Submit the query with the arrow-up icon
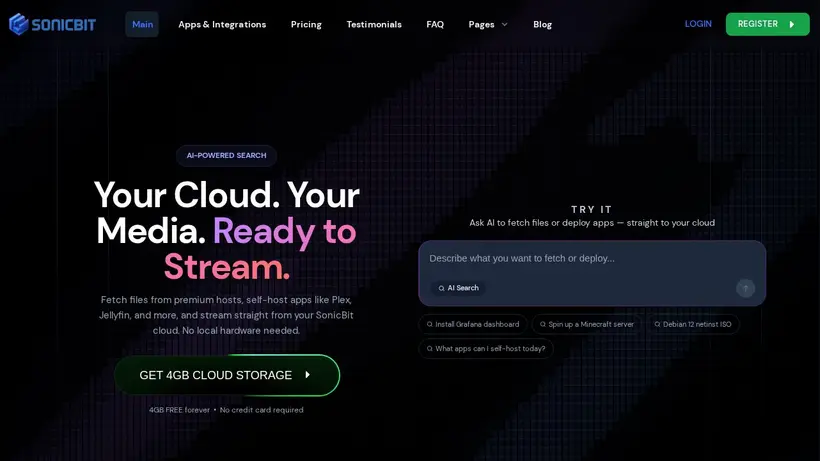 [745, 289]
